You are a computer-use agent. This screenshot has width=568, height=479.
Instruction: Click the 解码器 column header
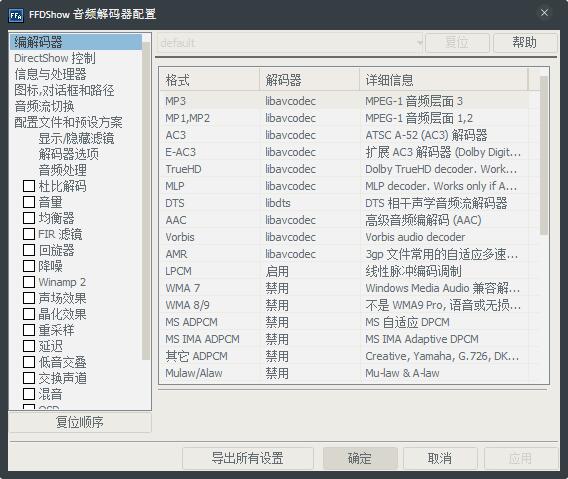pyautogui.click(x=310, y=80)
